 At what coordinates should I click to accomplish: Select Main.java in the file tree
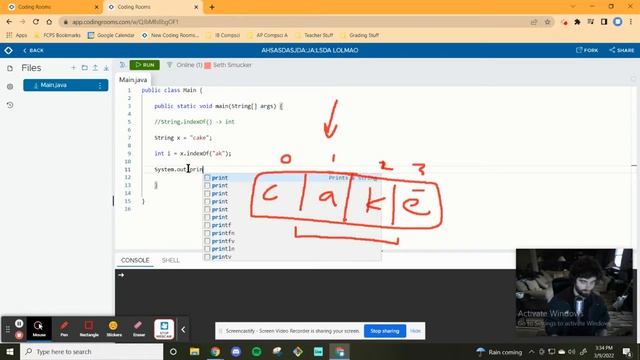point(66,85)
